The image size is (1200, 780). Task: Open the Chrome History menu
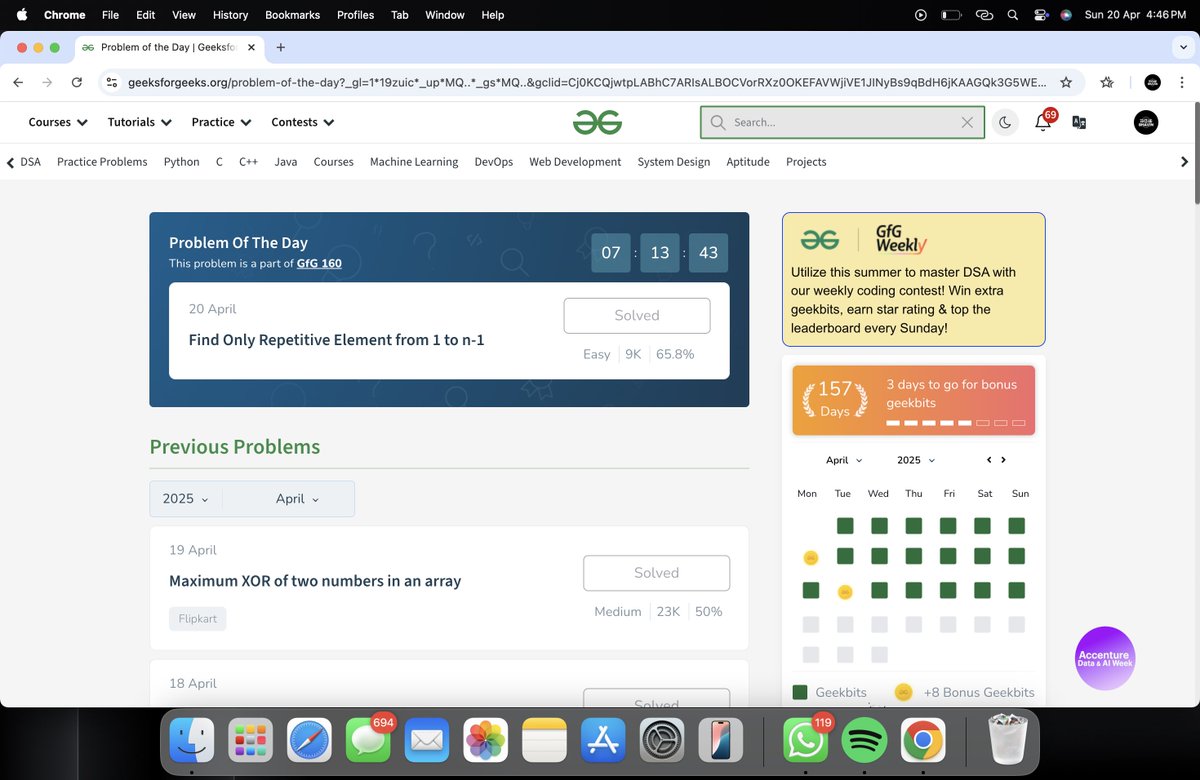[x=230, y=15]
